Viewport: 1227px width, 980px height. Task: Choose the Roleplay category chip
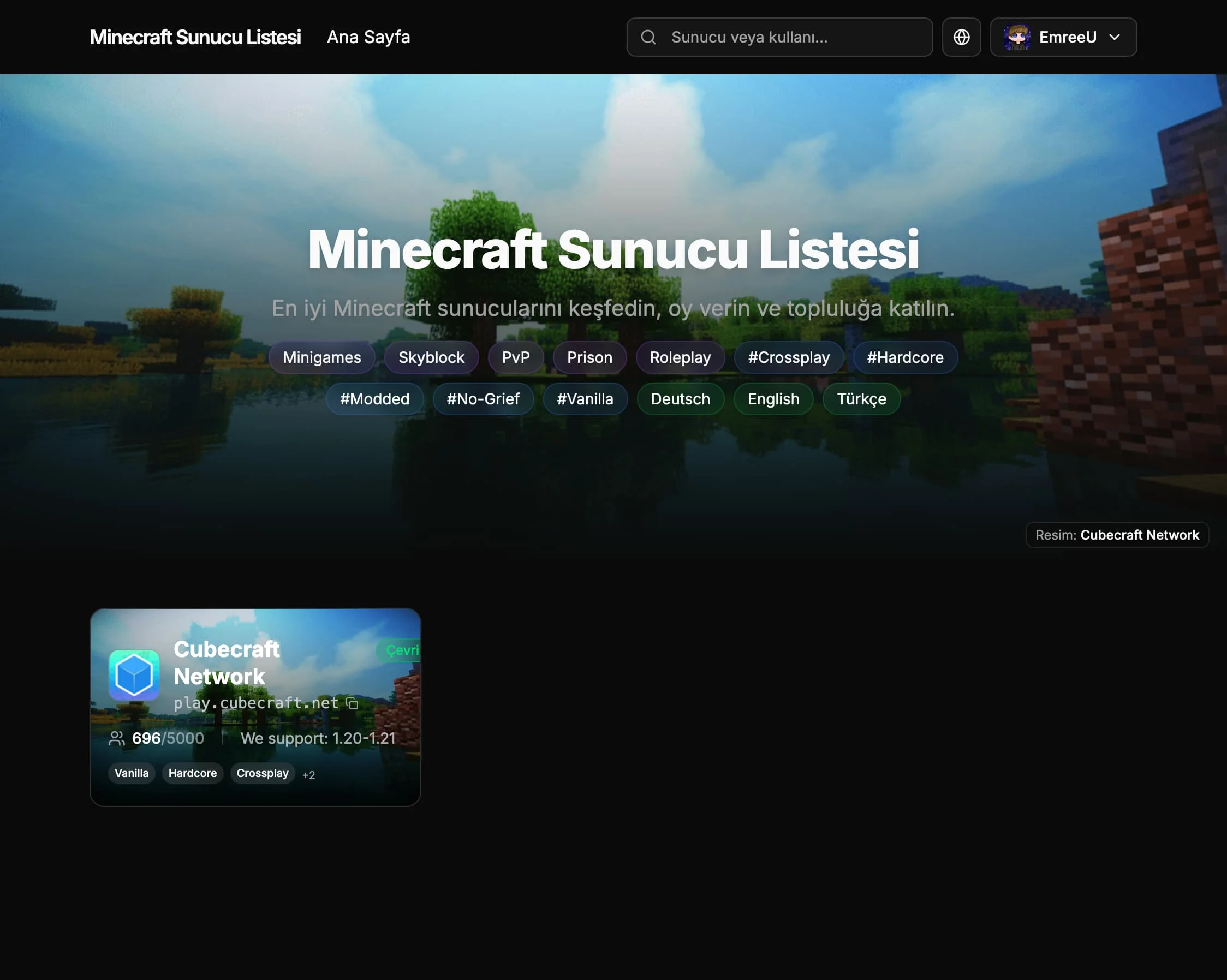coord(680,357)
